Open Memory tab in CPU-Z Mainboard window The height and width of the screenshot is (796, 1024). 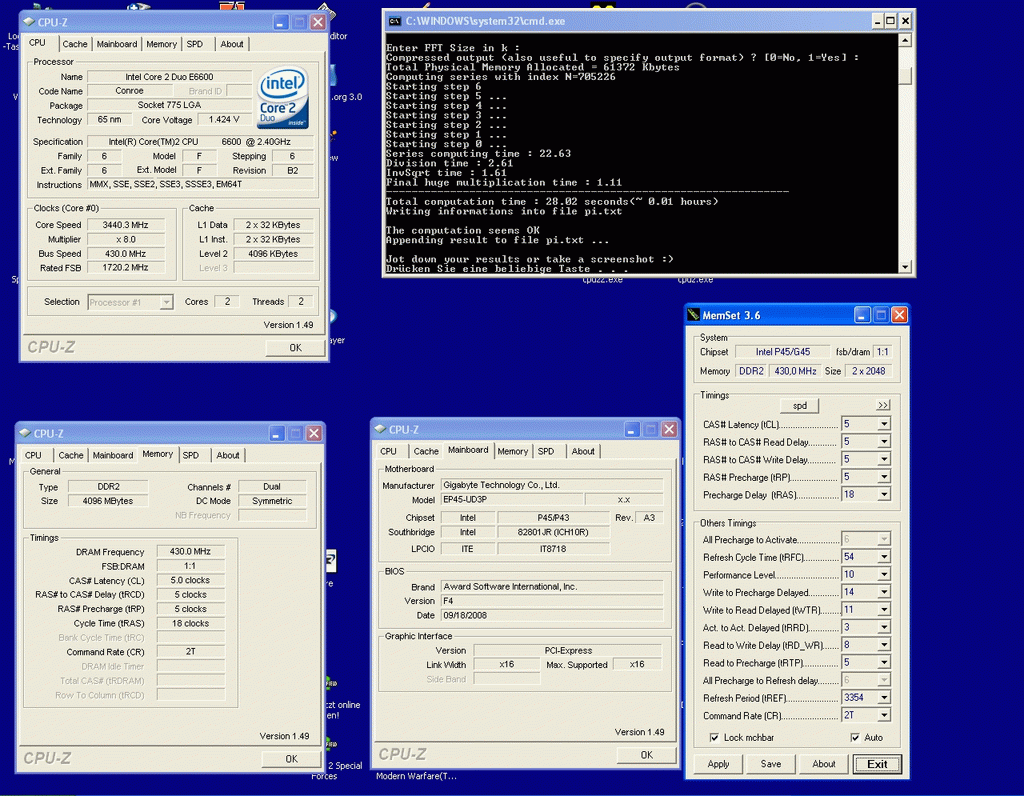pyautogui.click(x=513, y=451)
